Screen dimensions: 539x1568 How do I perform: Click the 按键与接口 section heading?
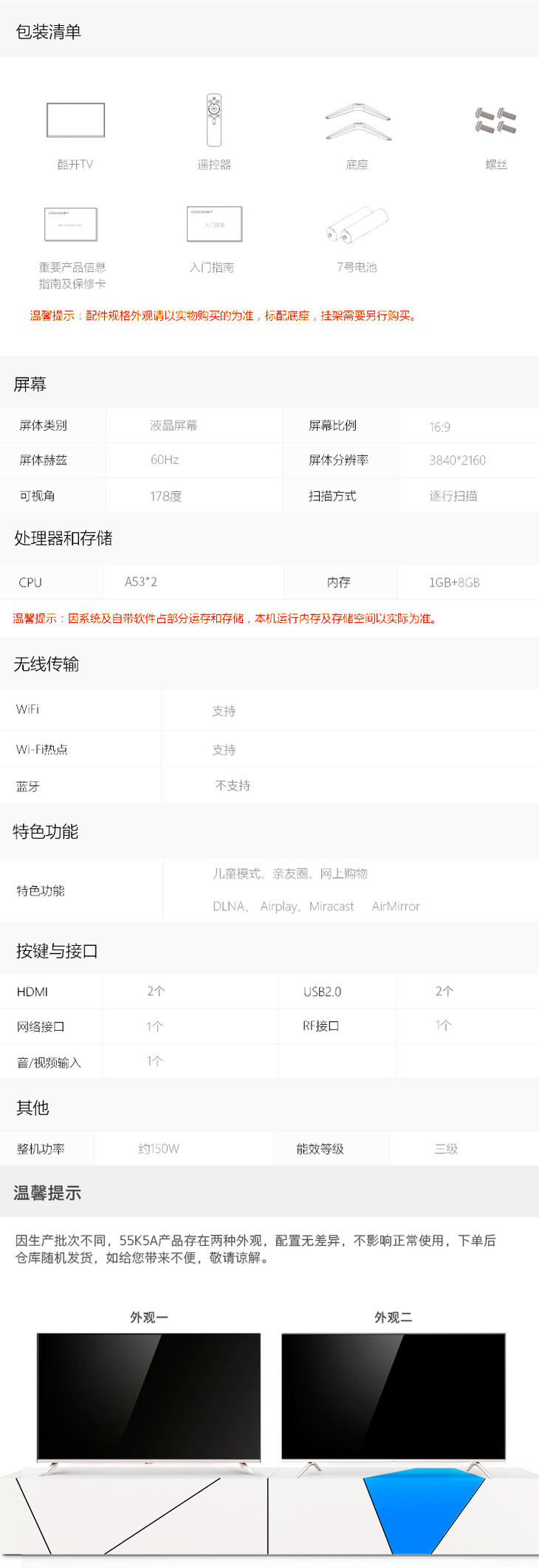point(57,951)
